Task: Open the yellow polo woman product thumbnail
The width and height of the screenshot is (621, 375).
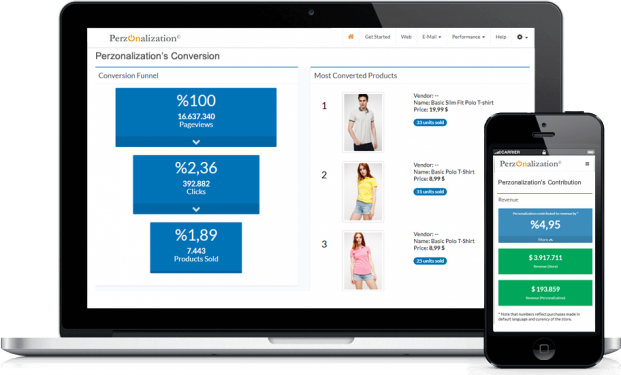Action: [x=363, y=191]
